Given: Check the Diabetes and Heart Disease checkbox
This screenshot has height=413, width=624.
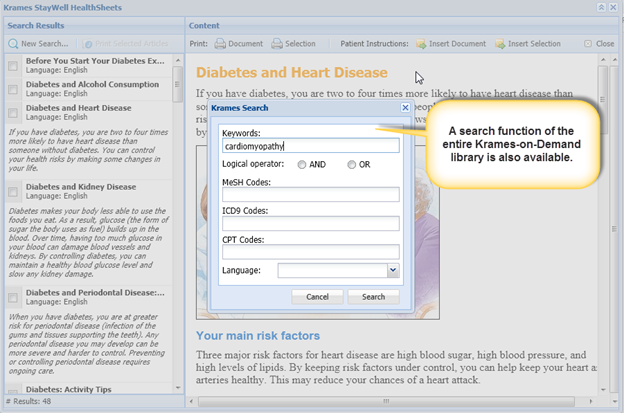Looking at the screenshot, I should pos(13,113).
